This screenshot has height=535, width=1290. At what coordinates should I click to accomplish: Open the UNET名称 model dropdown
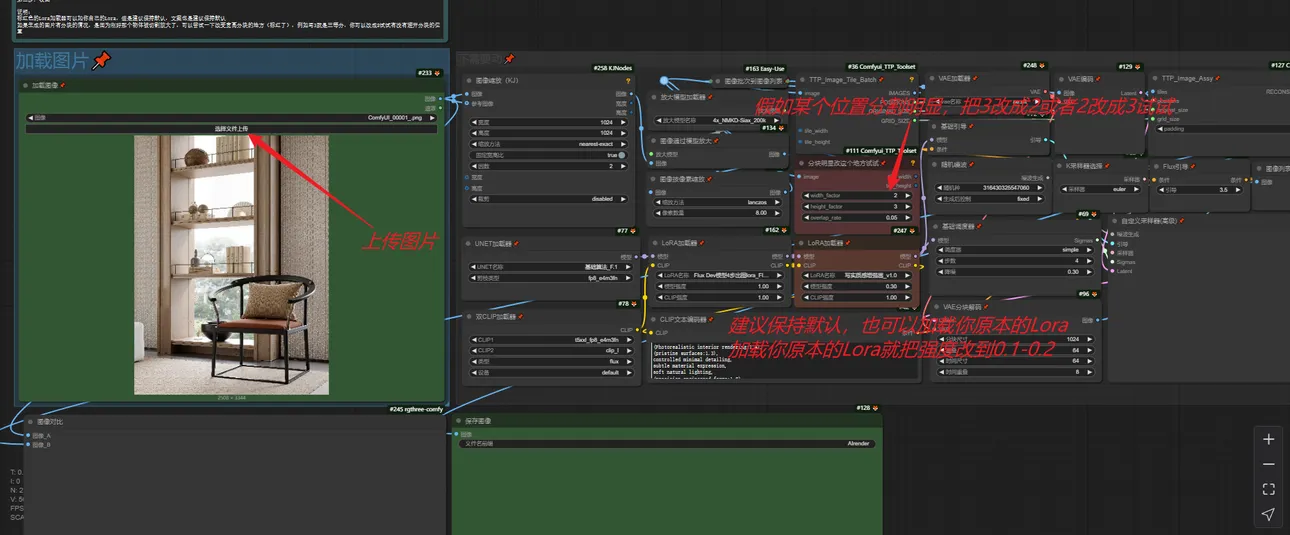coord(551,267)
